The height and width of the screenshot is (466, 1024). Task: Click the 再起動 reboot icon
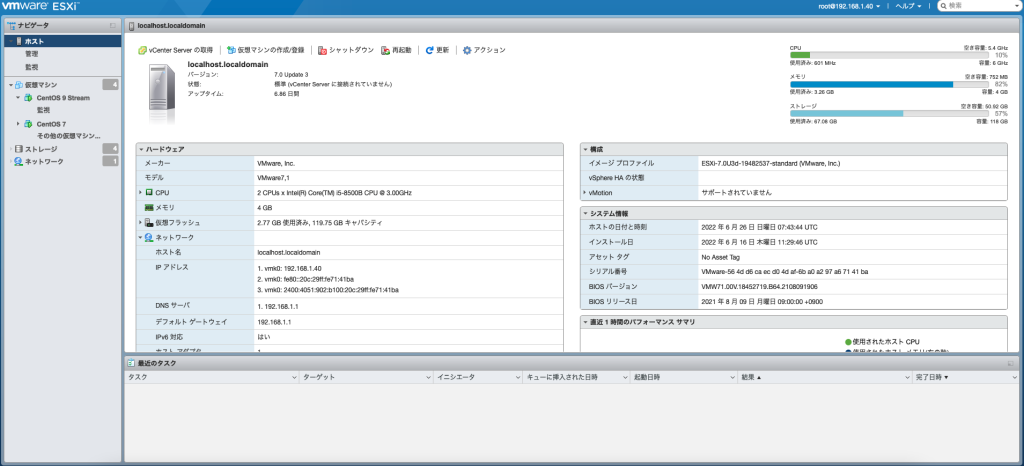[x=385, y=49]
